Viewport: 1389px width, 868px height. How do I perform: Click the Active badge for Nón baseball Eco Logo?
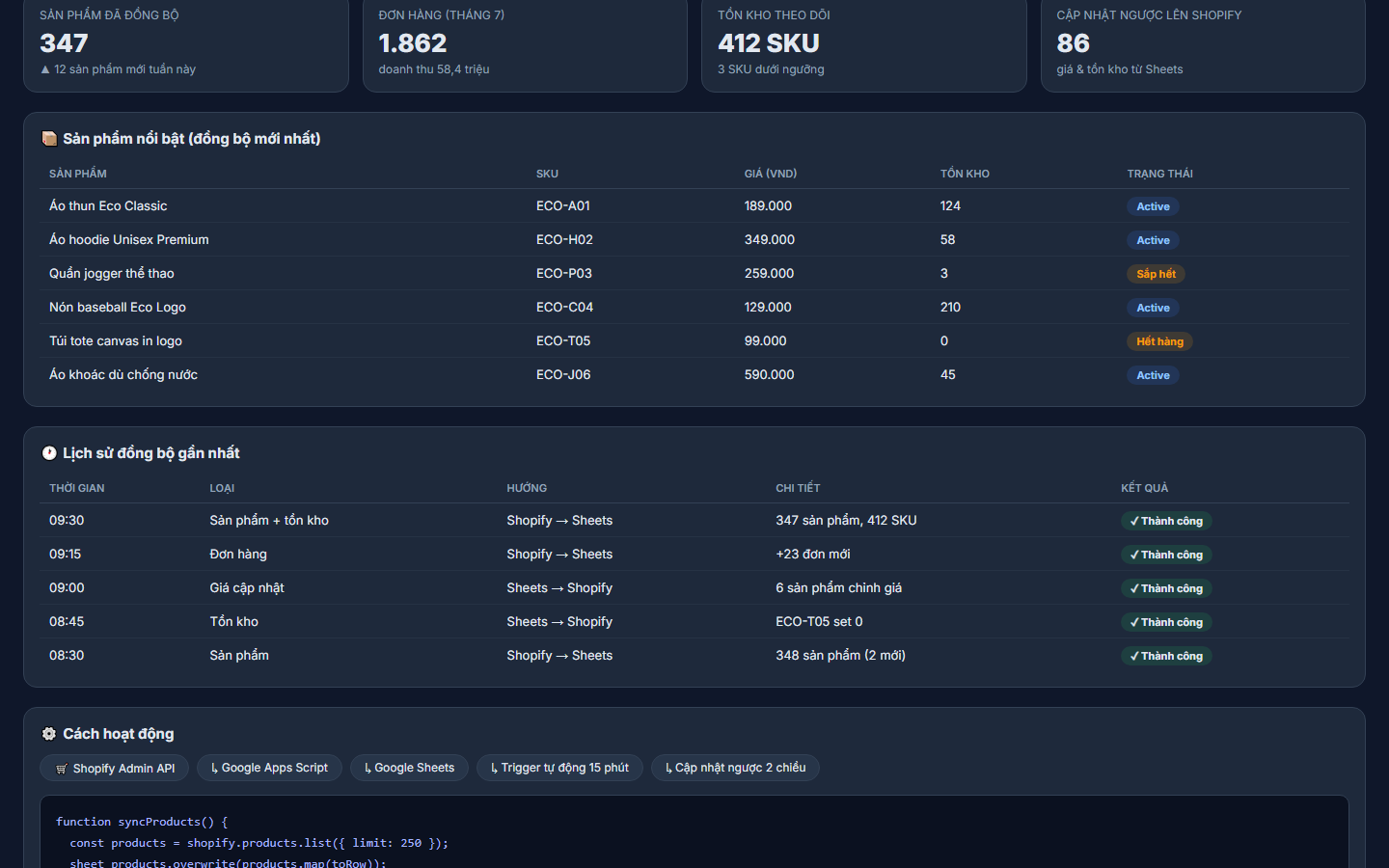pos(1153,308)
